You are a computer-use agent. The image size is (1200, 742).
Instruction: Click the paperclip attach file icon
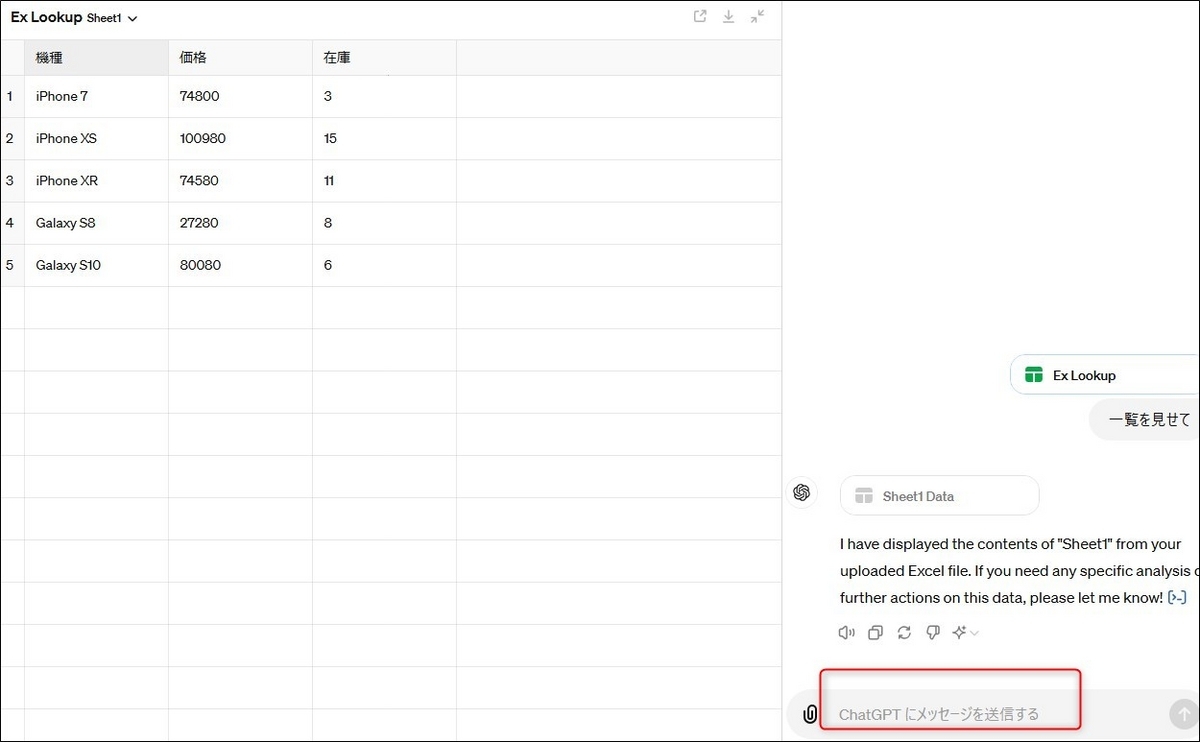[810, 714]
